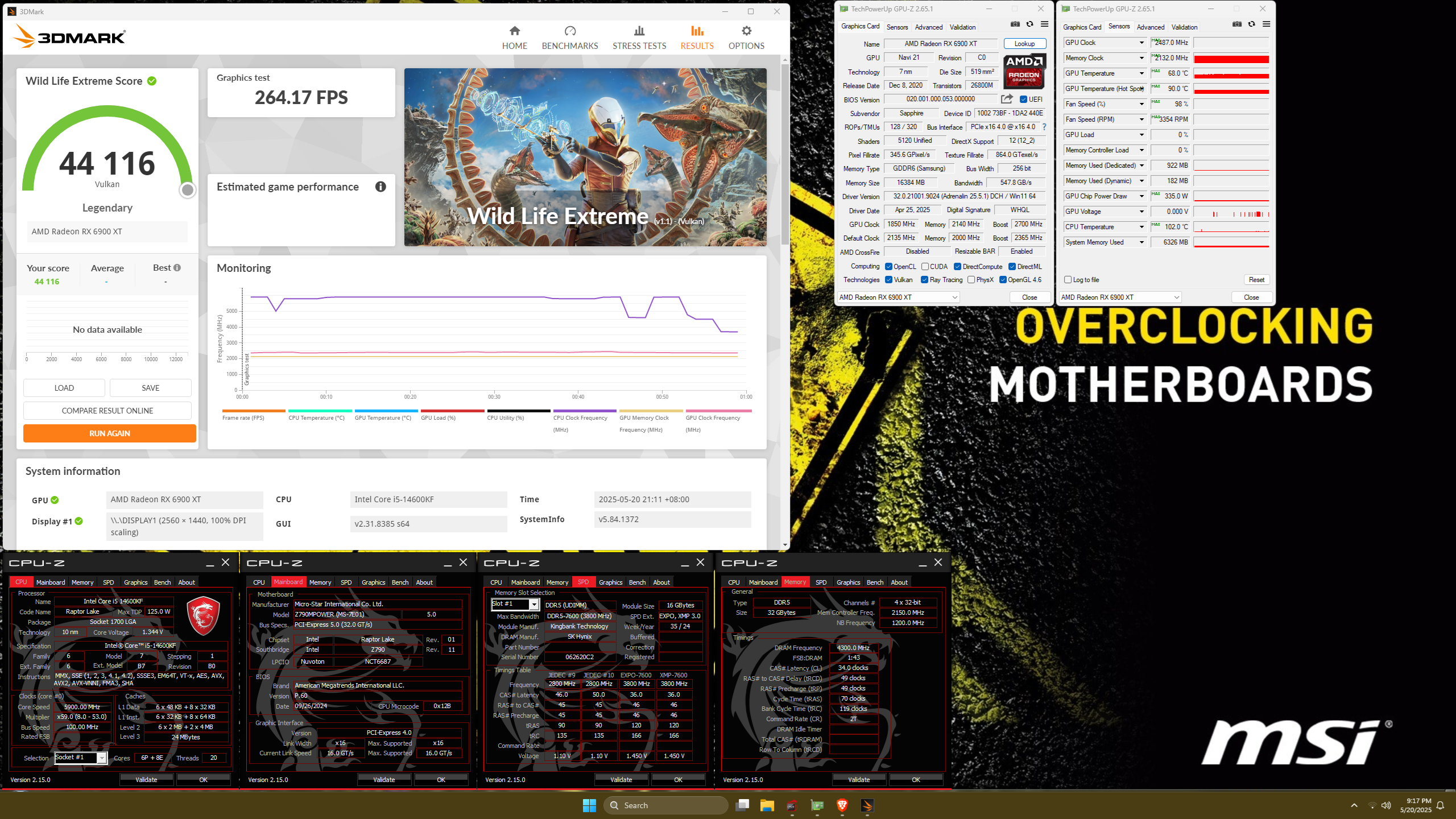Toggle the Vulkan checkbox

pos(888,280)
